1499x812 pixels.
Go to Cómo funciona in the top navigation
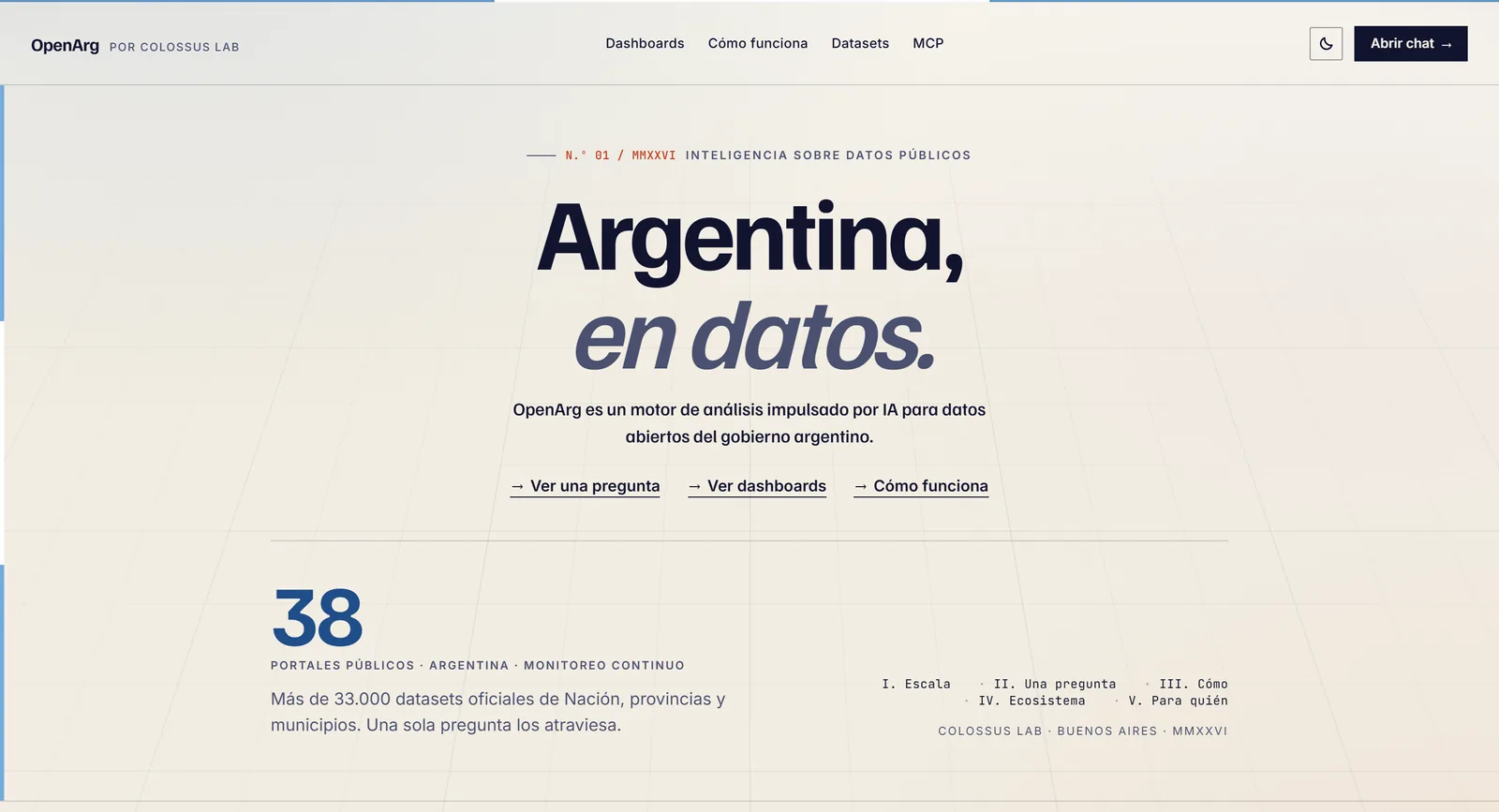758,43
